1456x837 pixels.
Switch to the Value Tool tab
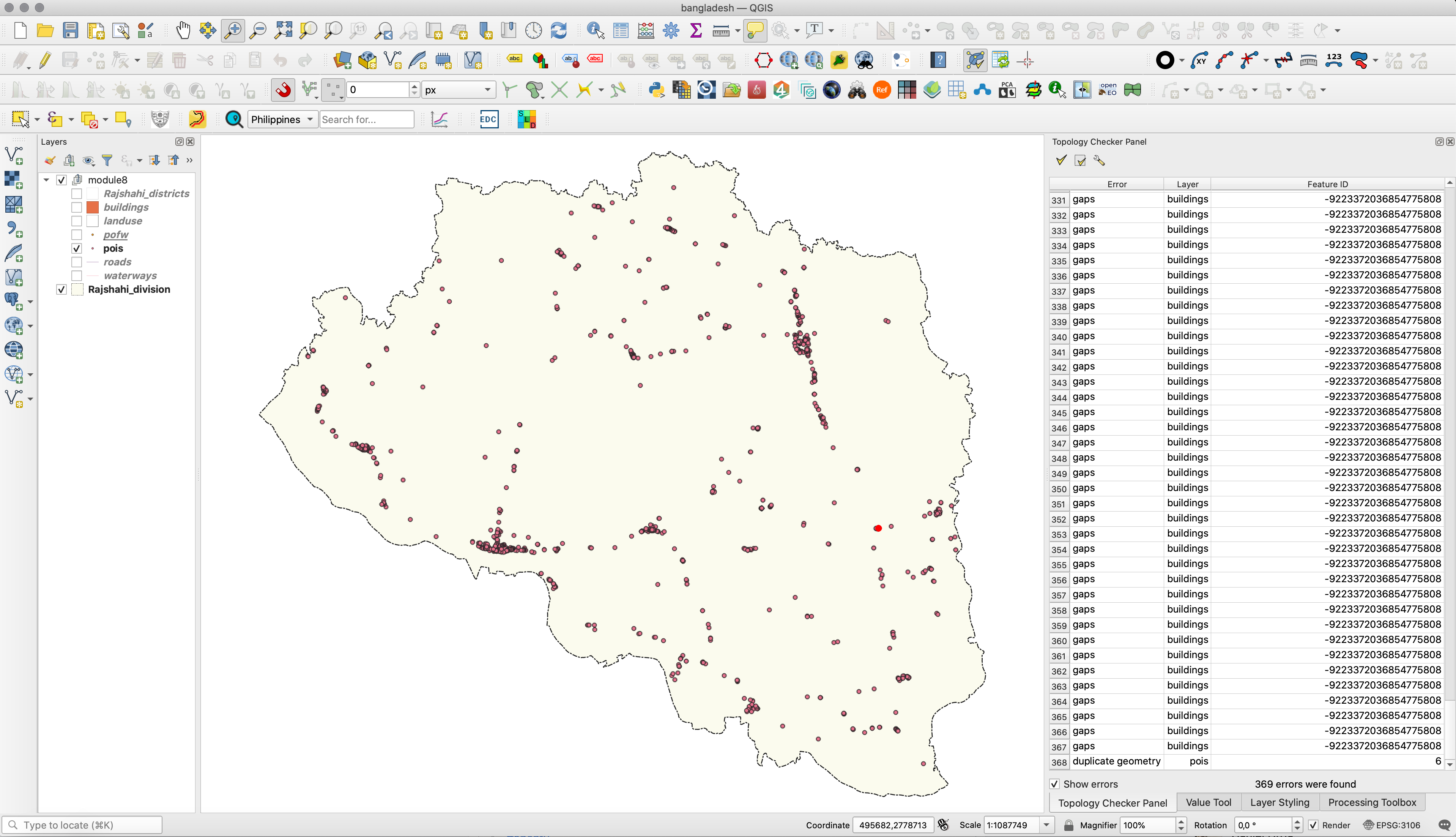click(x=1209, y=802)
